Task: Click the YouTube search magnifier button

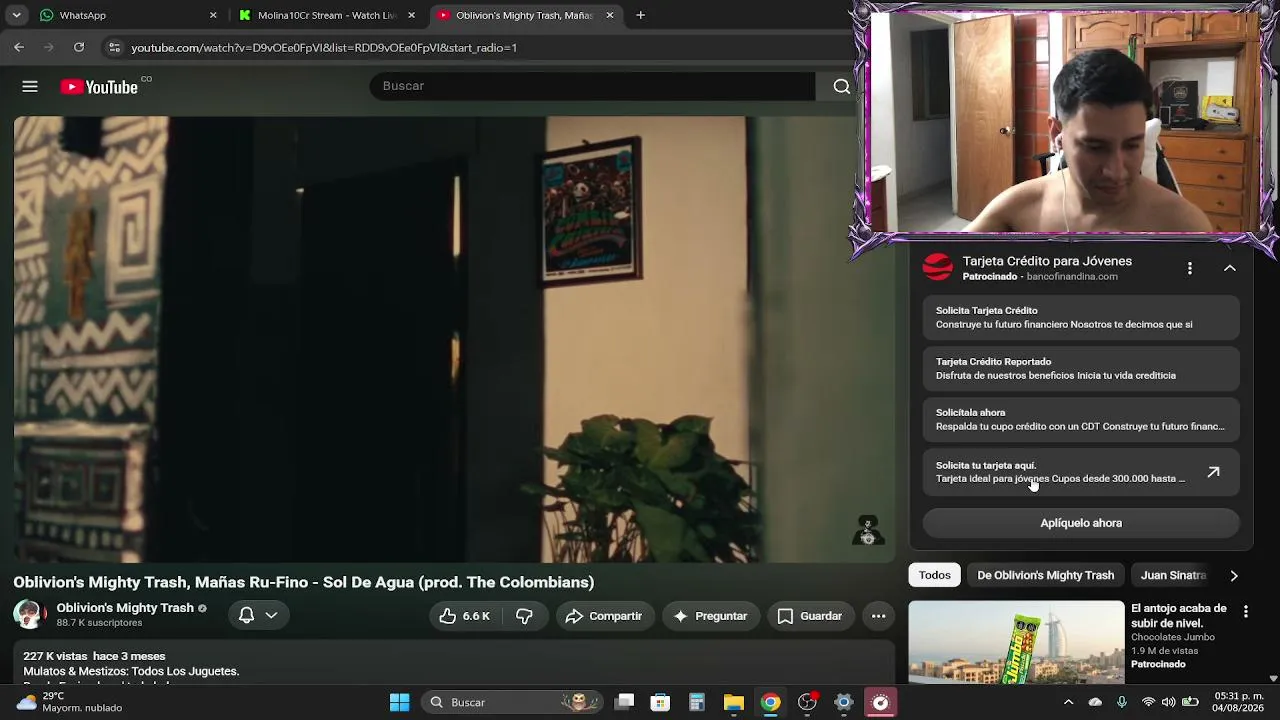Action: pyautogui.click(x=841, y=87)
